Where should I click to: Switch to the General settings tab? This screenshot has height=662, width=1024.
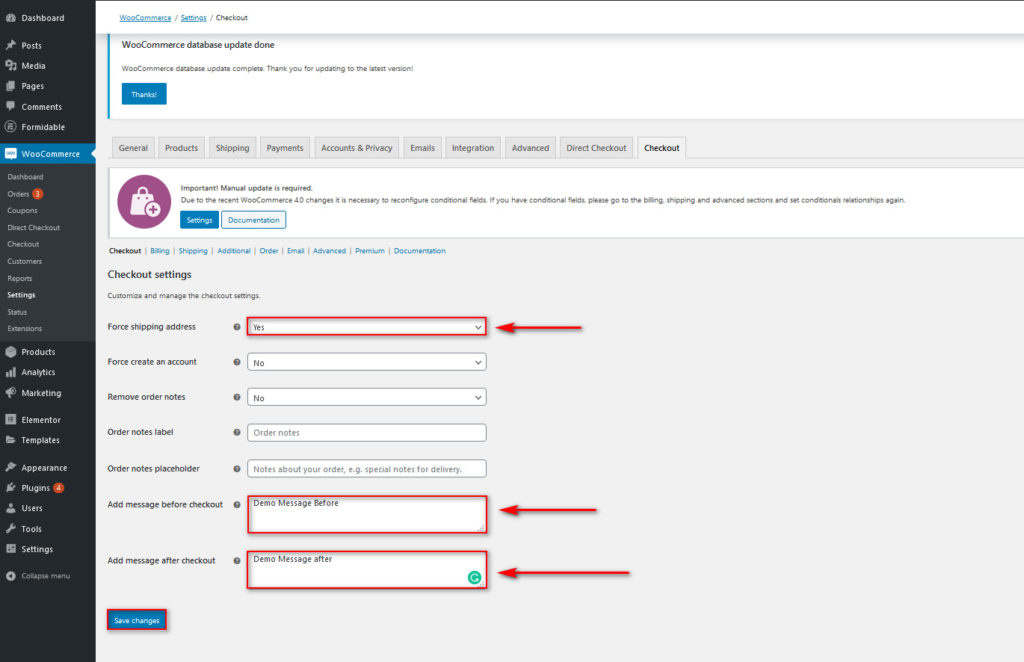[x=133, y=148]
